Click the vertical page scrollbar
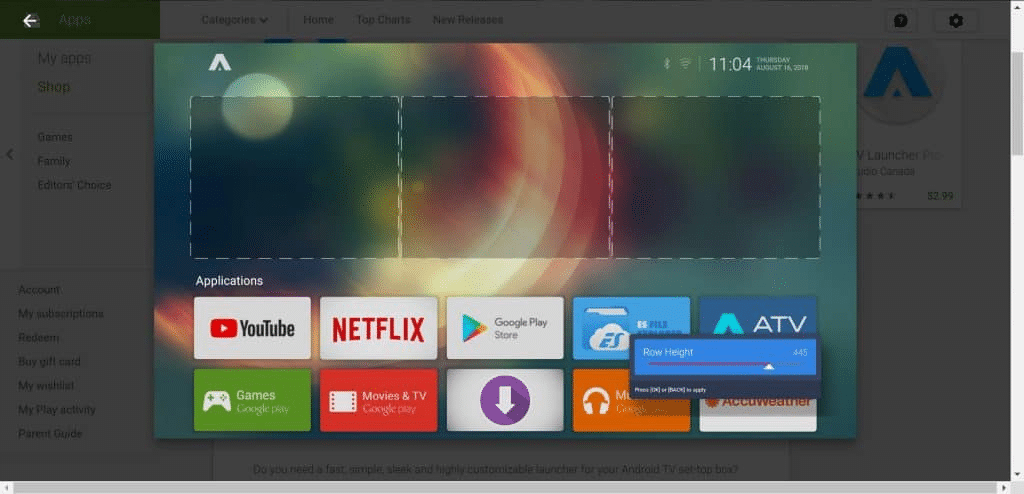 (1016, 100)
